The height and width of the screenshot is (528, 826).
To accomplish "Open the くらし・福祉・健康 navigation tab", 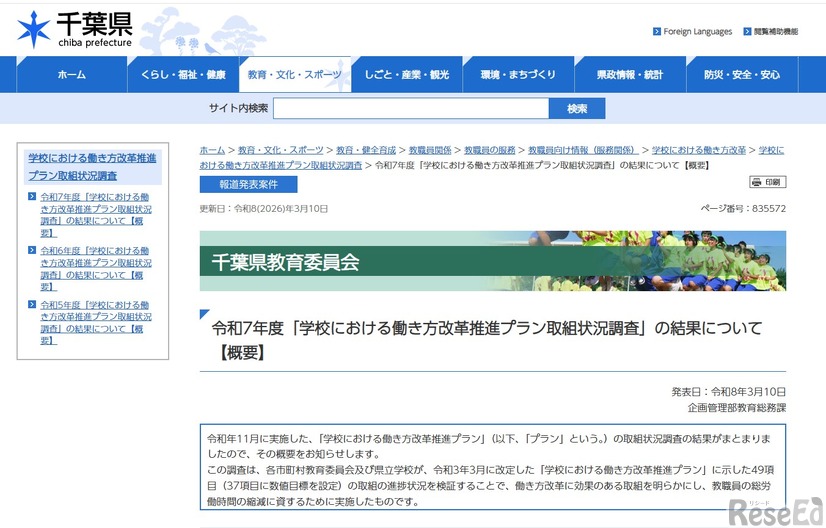I will click(x=183, y=74).
